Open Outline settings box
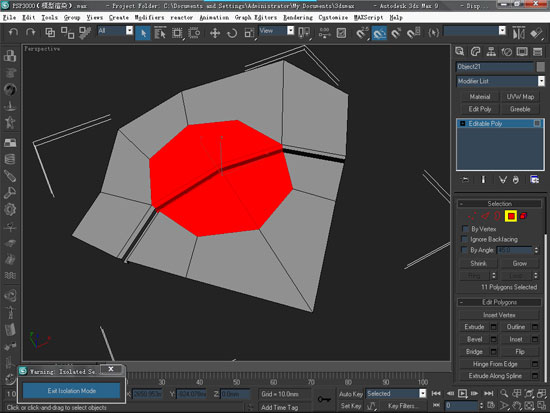Screen dimensions: 550x413 tap(535, 327)
